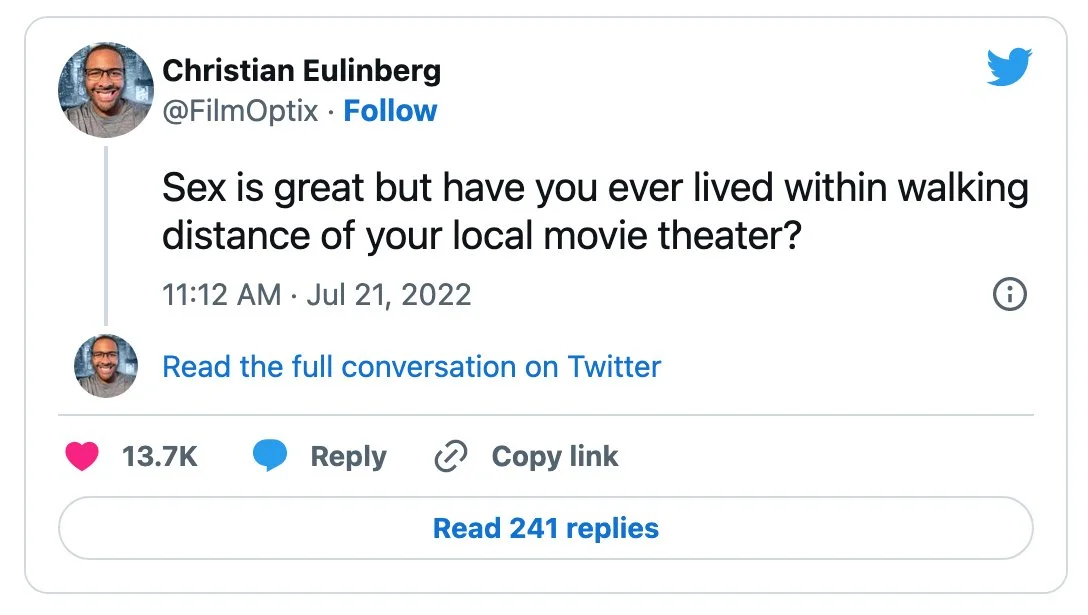The width and height of the screenshot is (1088, 615).
Task: Follow the @FilmOptix account
Action: tap(390, 111)
